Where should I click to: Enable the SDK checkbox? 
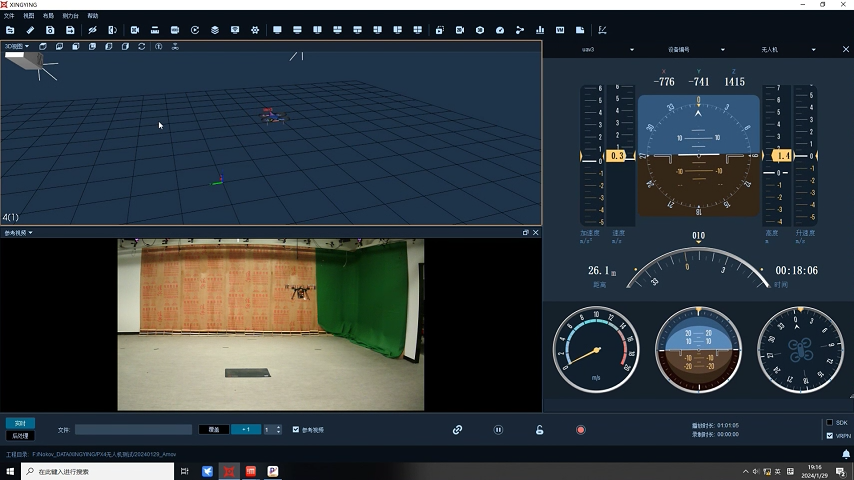coord(829,423)
